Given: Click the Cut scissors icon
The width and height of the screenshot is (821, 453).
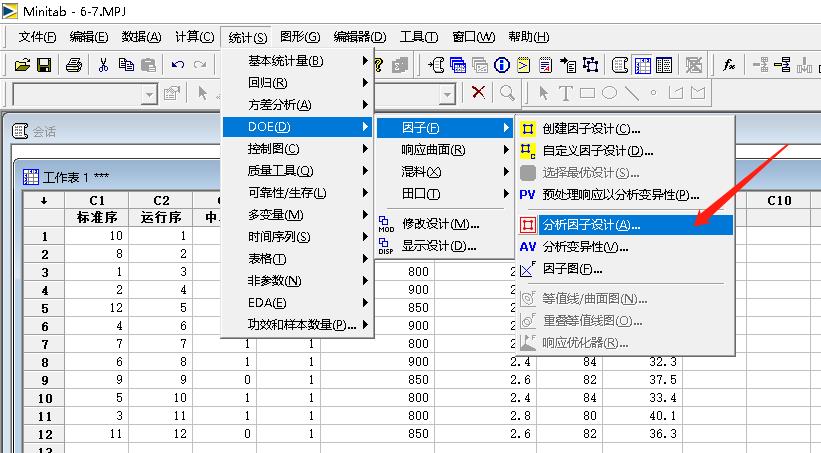Looking at the screenshot, I should (x=103, y=65).
